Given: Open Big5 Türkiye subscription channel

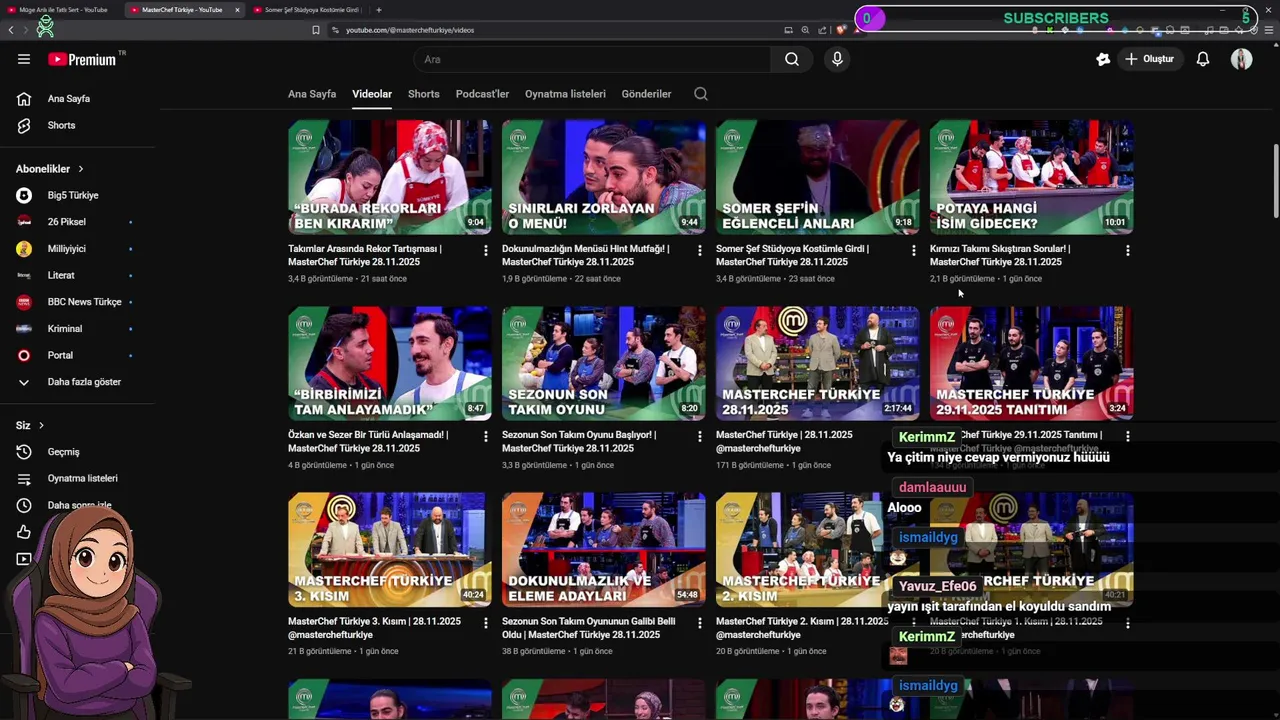Looking at the screenshot, I should point(73,195).
